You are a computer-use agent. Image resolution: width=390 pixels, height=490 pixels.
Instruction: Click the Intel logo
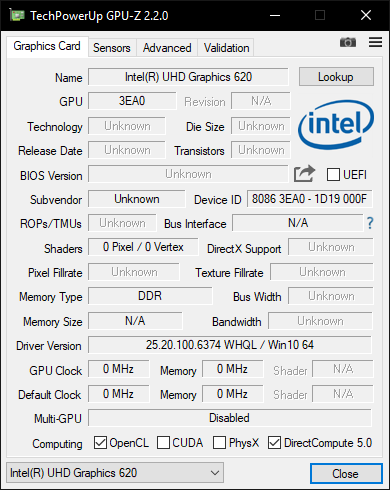(x=336, y=124)
